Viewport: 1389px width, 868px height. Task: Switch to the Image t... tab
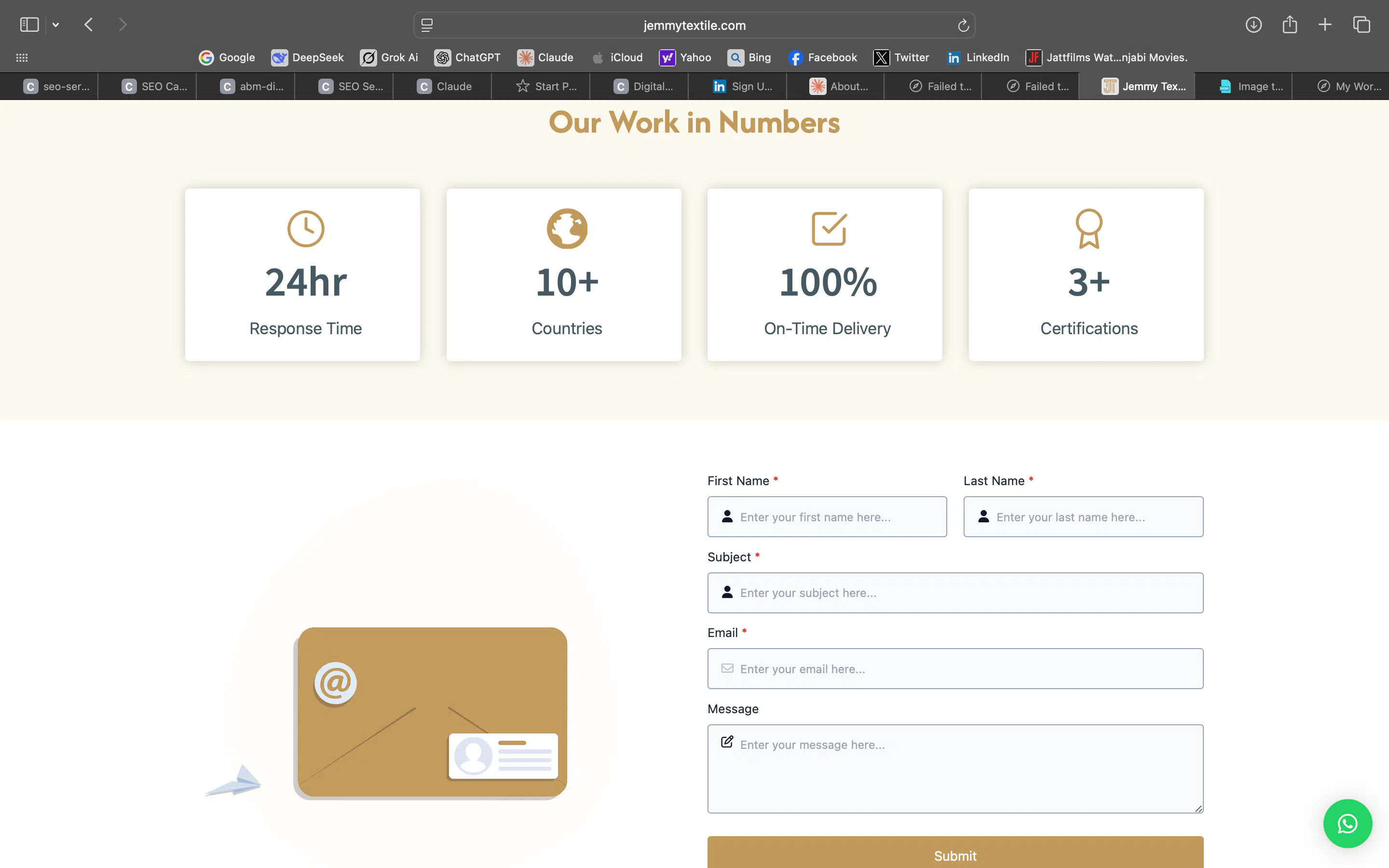[1250, 86]
